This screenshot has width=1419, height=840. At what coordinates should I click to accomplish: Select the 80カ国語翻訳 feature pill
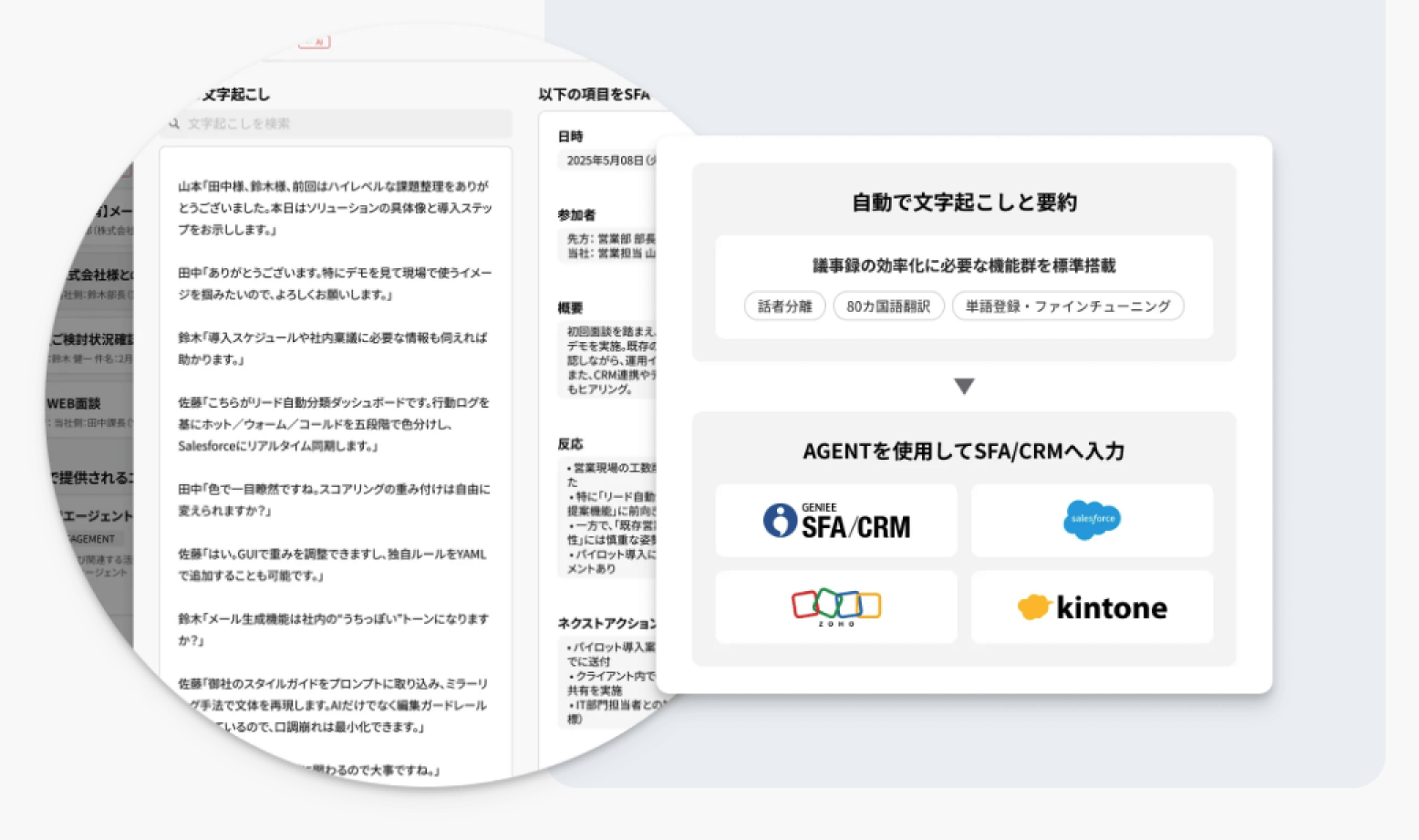[x=888, y=306]
